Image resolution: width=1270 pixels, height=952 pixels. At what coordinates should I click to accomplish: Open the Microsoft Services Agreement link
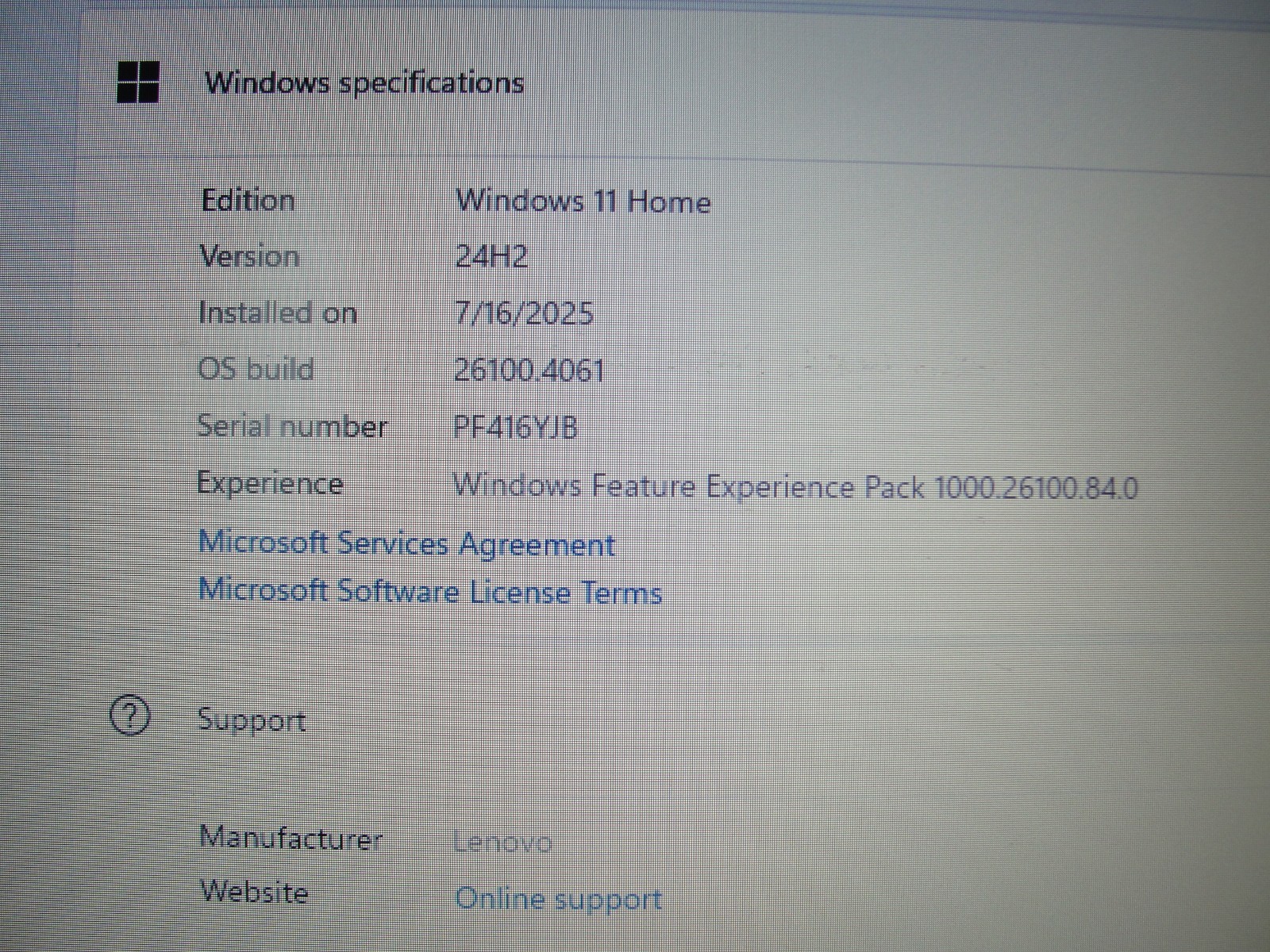click(x=406, y=543)
